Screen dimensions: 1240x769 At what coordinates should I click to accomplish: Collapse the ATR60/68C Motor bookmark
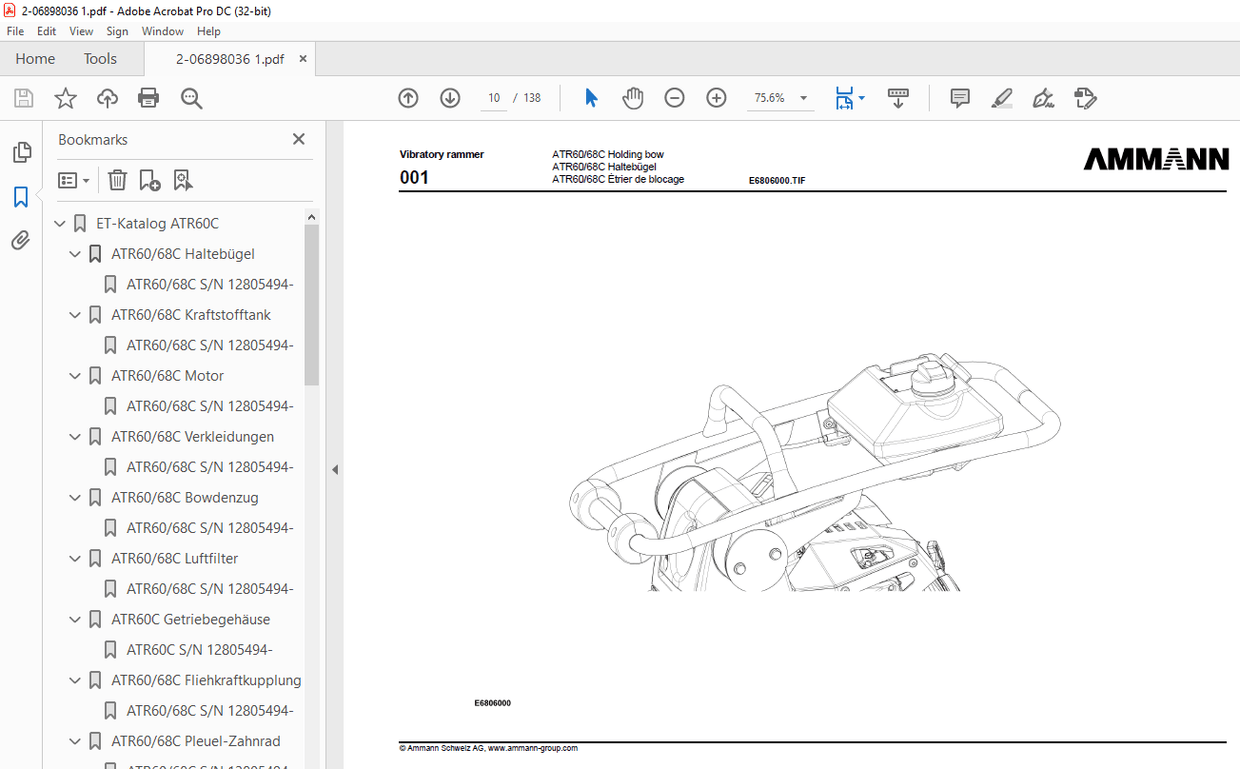click(x=75, y=376)
